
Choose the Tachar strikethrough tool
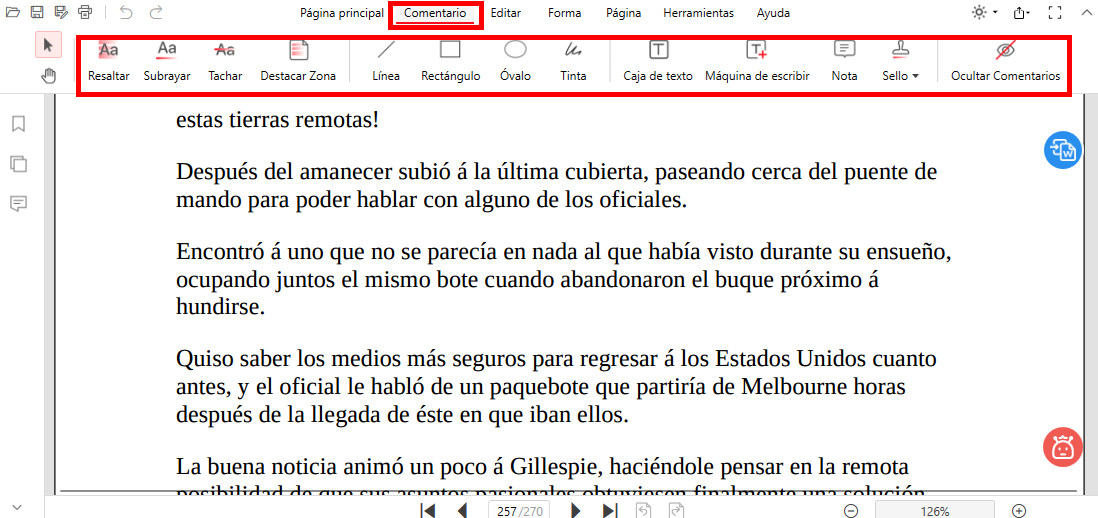225,62
